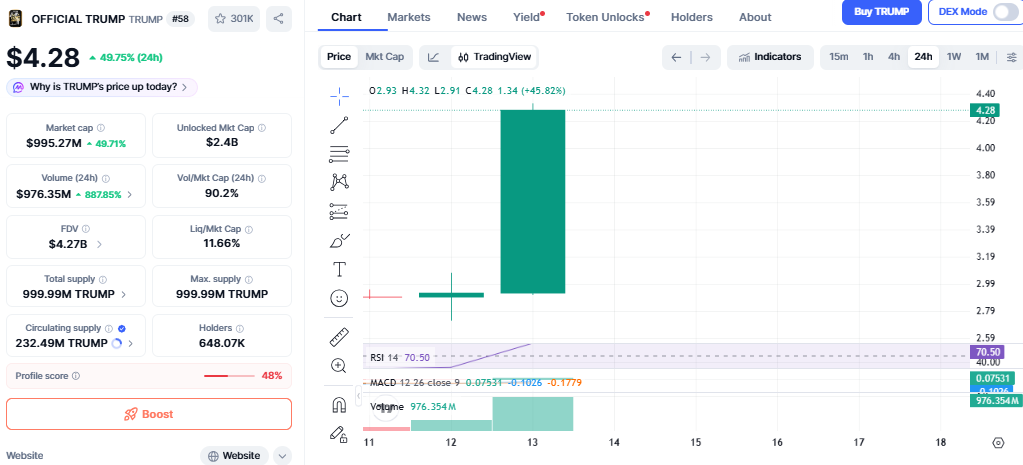Click the Profile score progress bar

pos(229,376)
